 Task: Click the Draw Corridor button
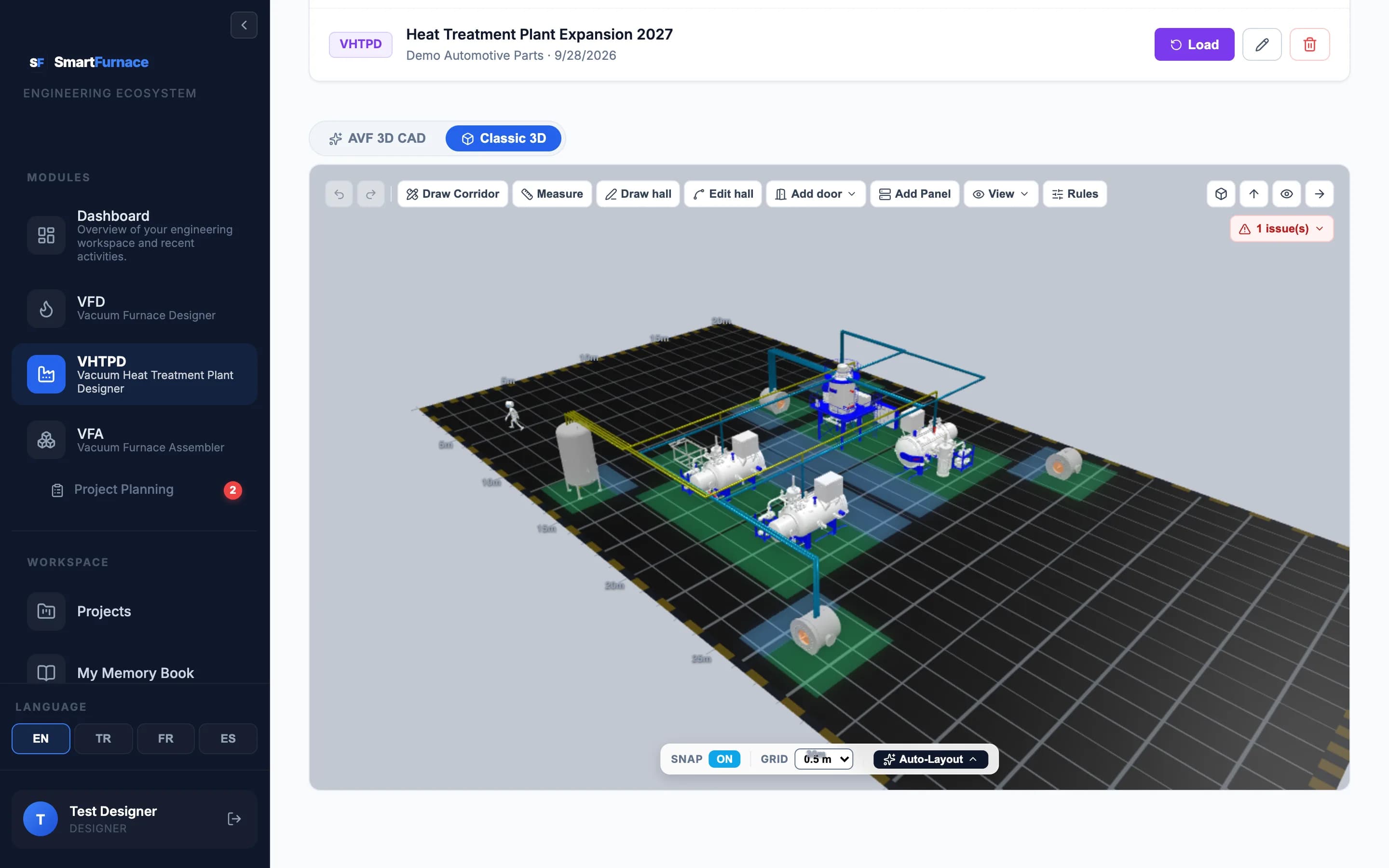click(452, 194)
